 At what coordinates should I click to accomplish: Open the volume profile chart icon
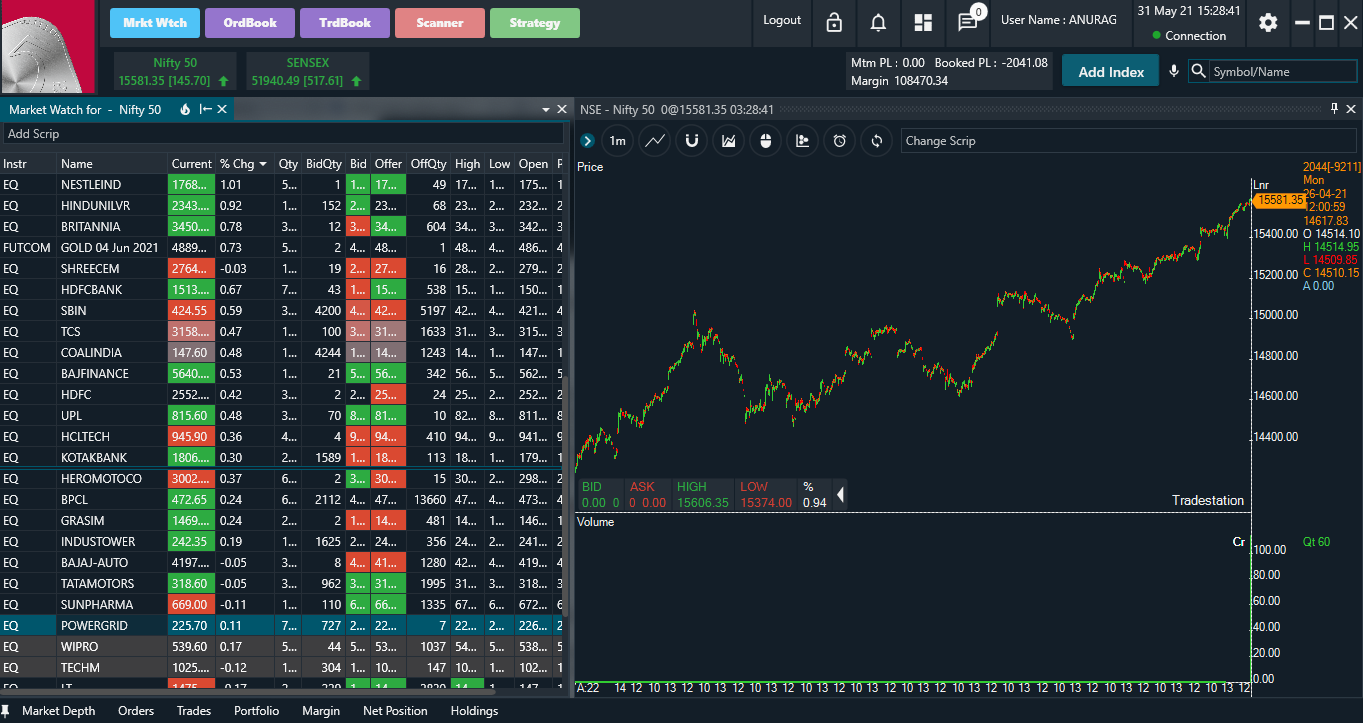(803, 141)
